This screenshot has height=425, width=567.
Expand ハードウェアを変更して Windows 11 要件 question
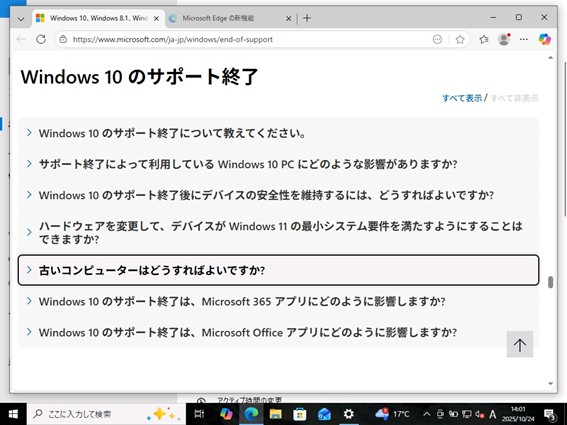click(x=278, y=232)
